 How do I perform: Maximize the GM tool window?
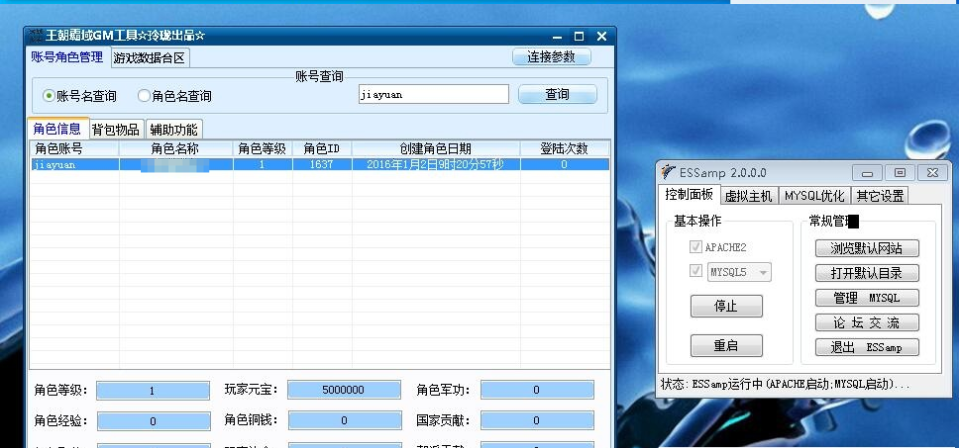(x=579, y=37)
